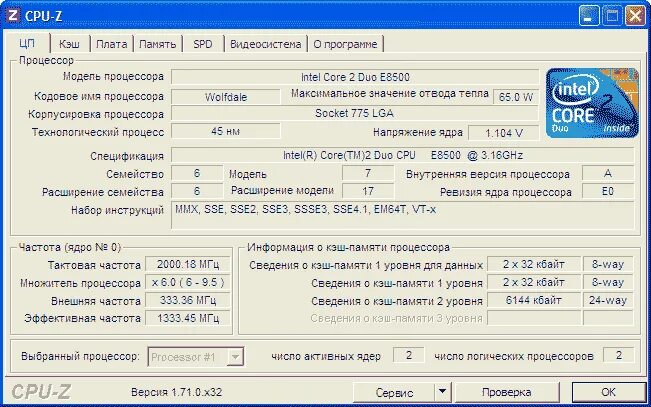Click the 333.36 МГц bus speed value

(188, 300)
